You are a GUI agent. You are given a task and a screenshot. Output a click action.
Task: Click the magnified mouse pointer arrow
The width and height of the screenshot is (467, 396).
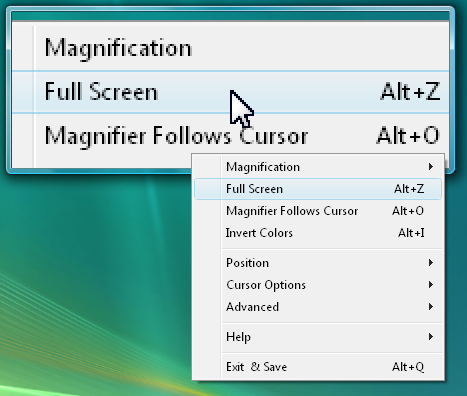(241, 108)
